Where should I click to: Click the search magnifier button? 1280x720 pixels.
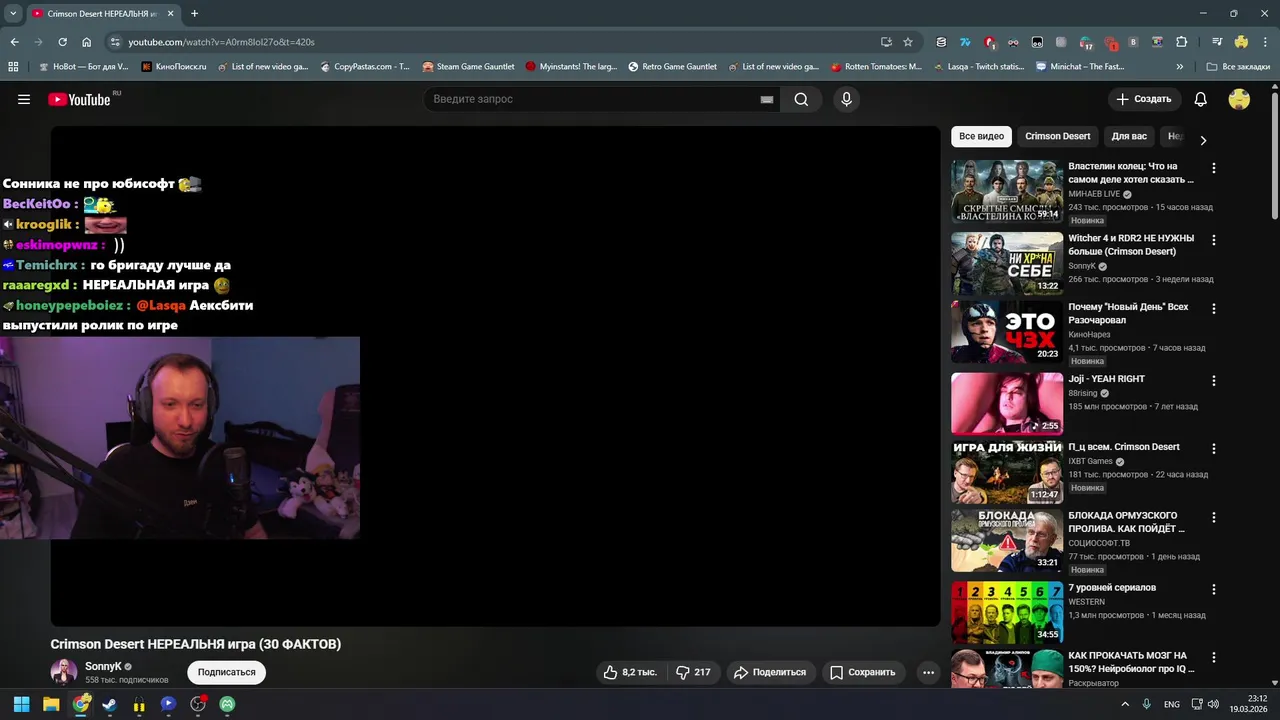tap(801, 99)
